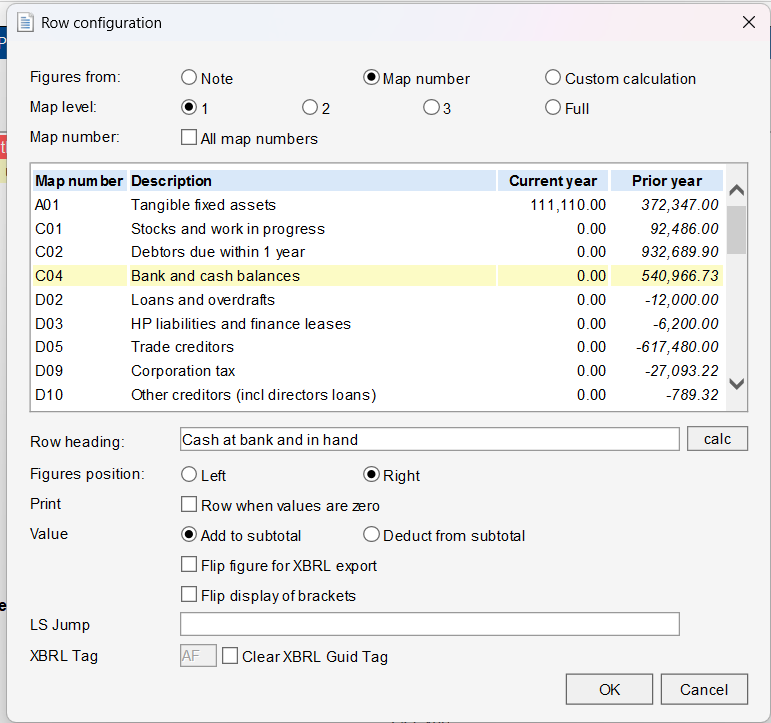
Task: Click the Row heading text field
Action: coord(430,439)
